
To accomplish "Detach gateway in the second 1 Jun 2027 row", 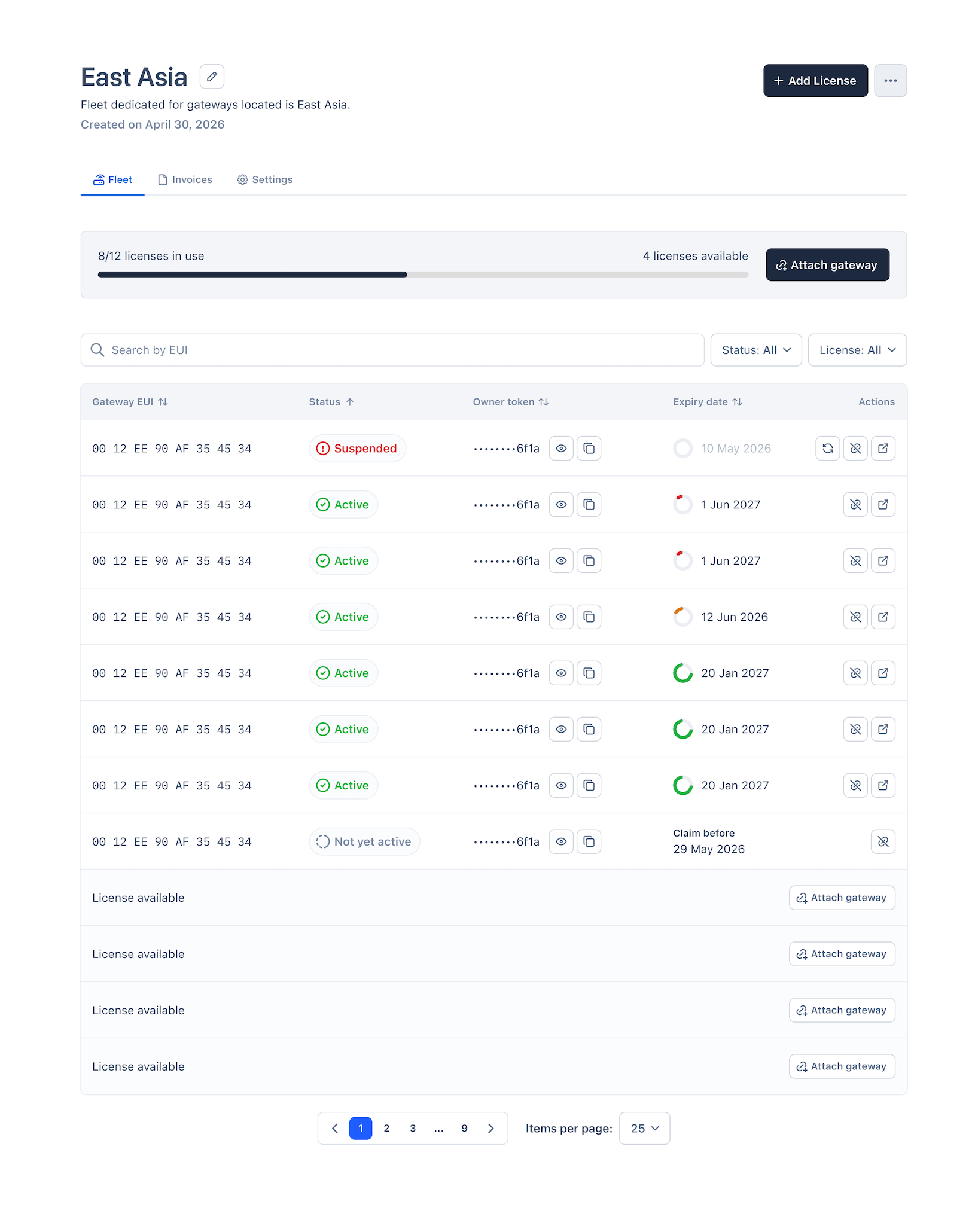I will click(x=855, y=561).
